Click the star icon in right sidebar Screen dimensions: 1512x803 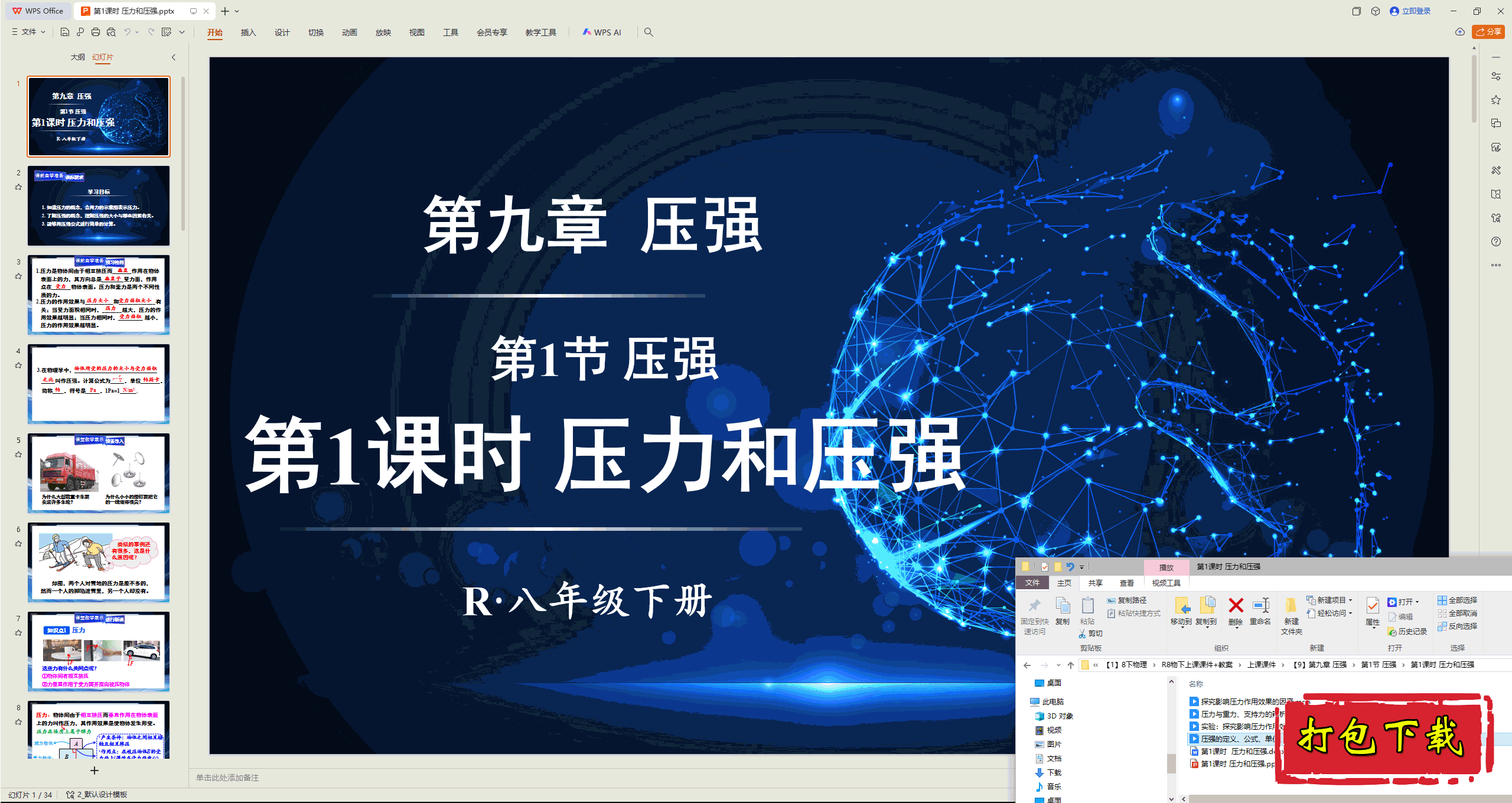1496,100
